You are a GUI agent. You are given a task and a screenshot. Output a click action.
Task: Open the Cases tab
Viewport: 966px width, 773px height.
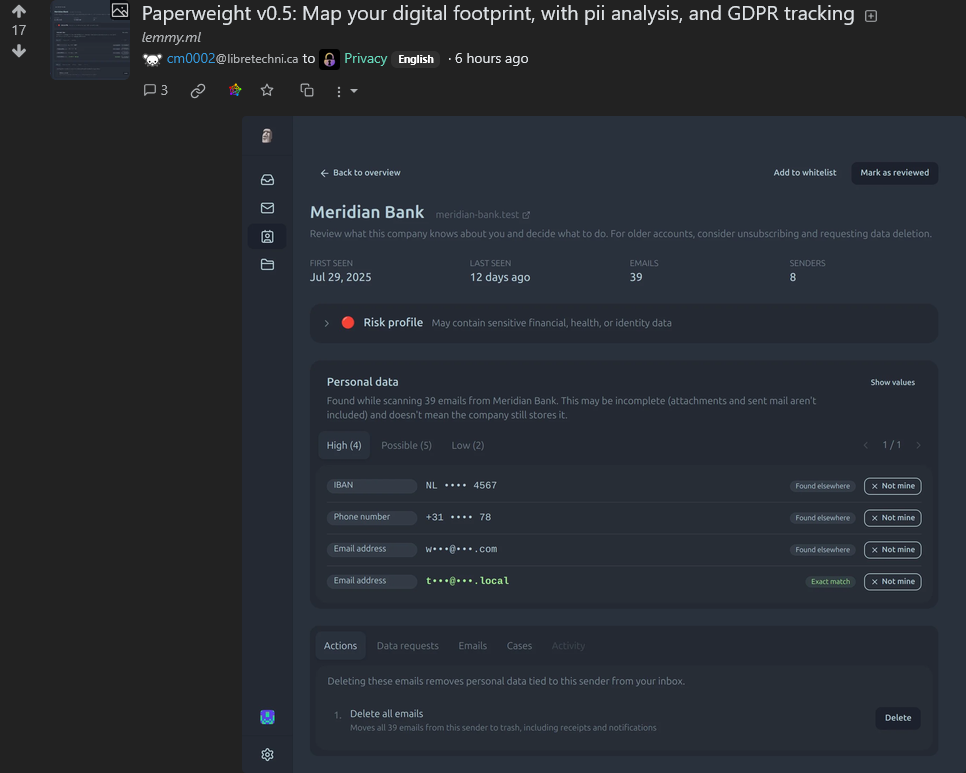click(519, 646)
